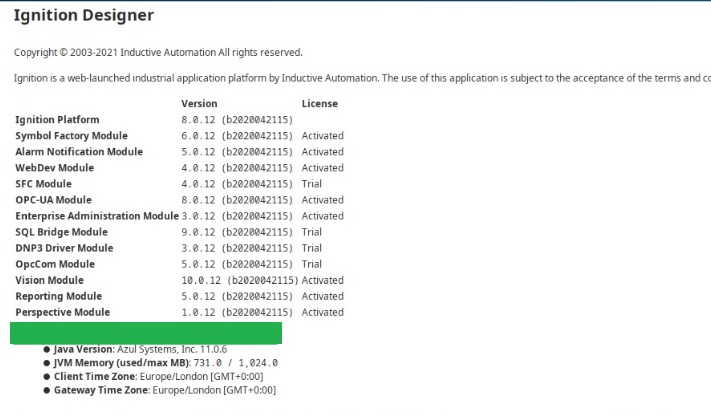Click the JVM Memory (used/max MB) label
Screen dimensions: 711x417
[122, 363]
